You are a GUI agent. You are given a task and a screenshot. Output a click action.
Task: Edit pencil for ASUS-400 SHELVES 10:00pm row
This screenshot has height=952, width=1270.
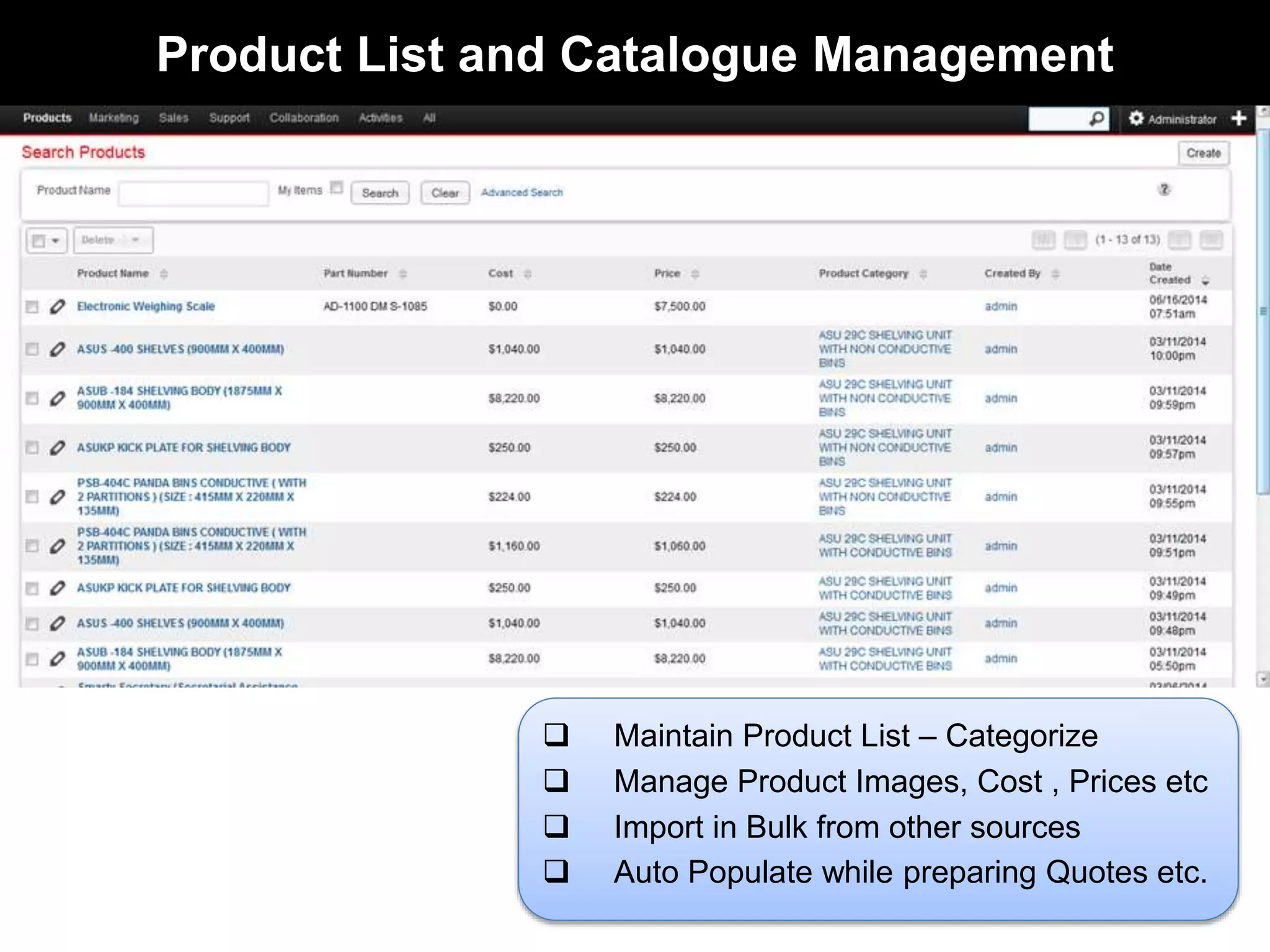[57, 349]
